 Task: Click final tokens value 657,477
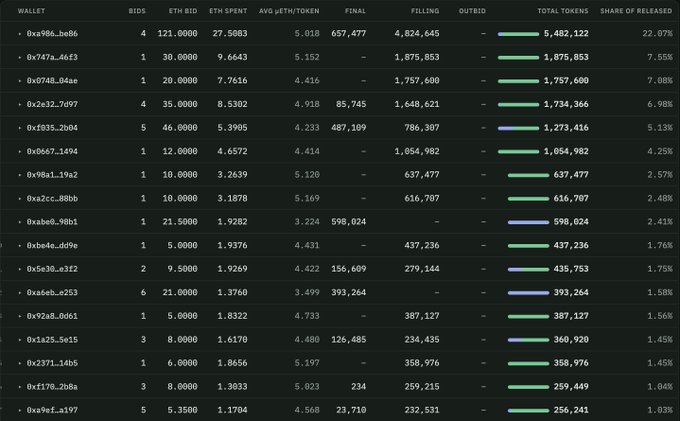[349, 33]
